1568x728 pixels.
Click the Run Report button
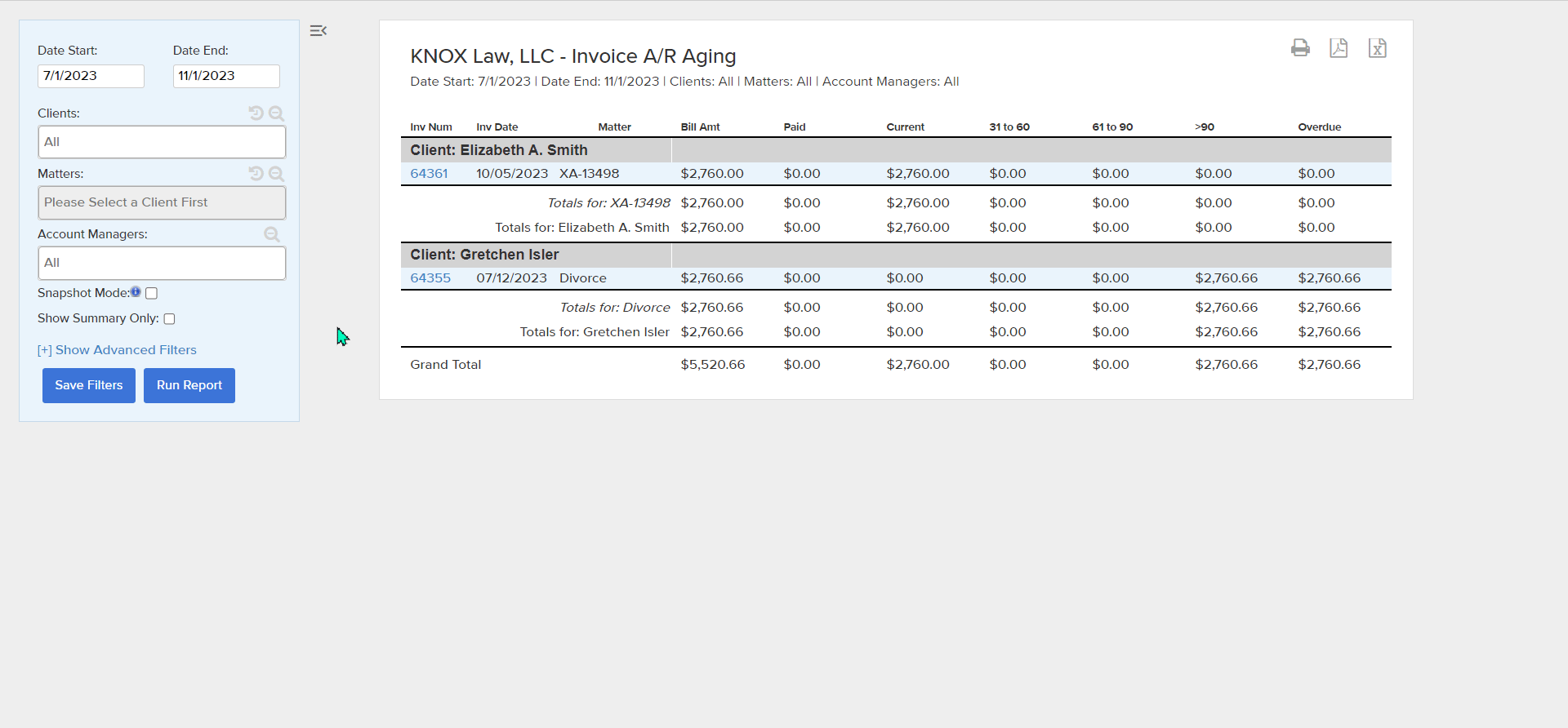189,385
